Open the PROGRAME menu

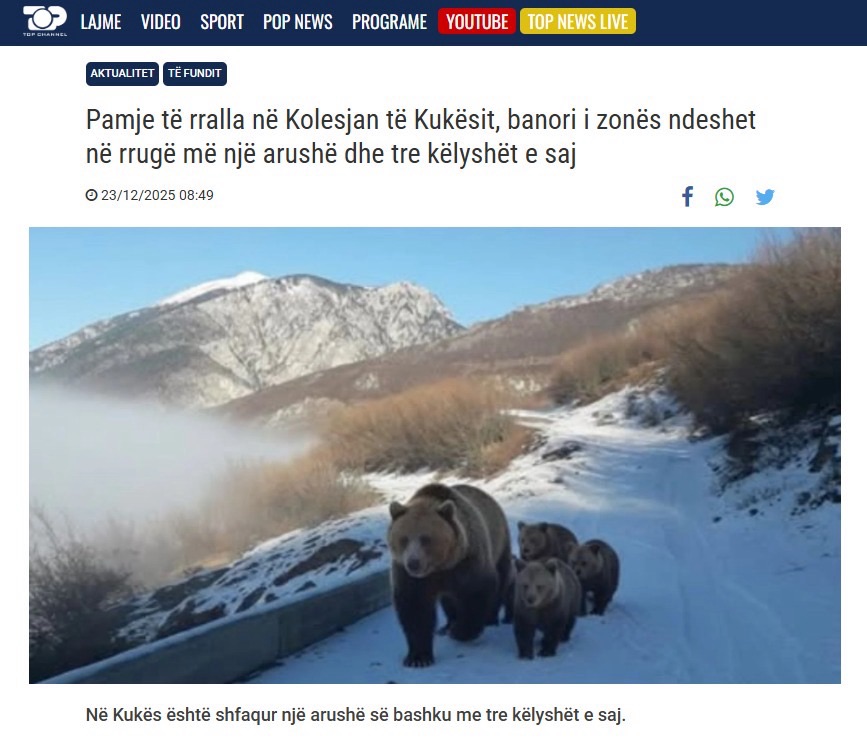[389, 22]
